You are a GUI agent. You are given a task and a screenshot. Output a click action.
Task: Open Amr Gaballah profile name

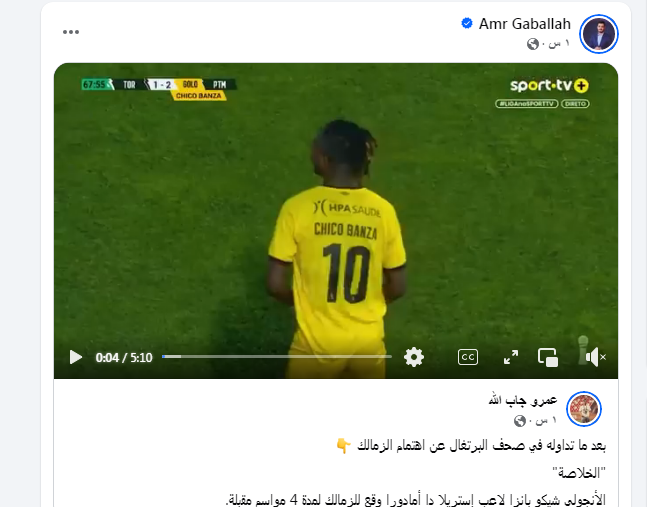tap(524, 24)
